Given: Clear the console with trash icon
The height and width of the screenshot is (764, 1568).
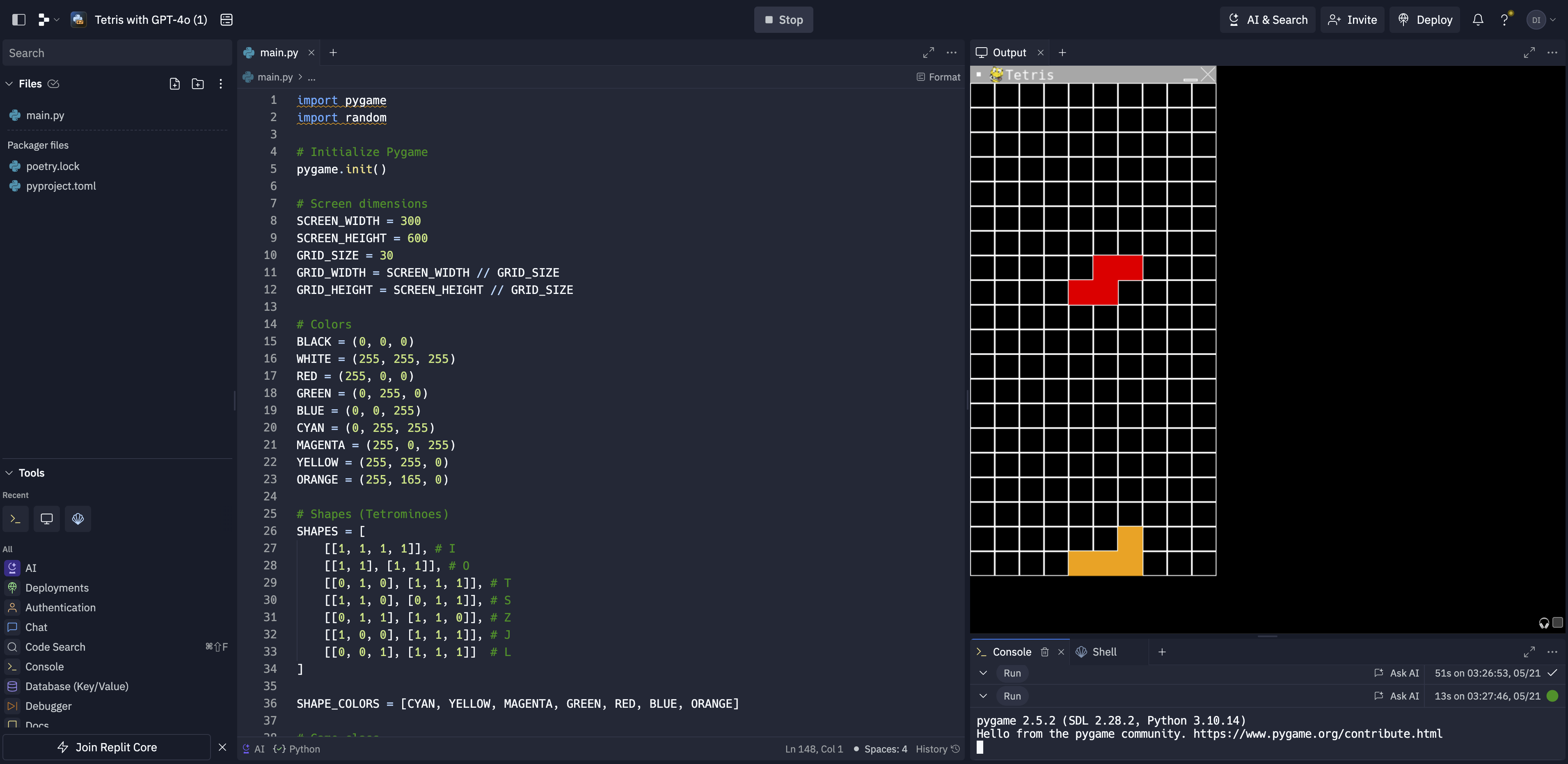Looking at the screenshot, I should click(1044, 652).
